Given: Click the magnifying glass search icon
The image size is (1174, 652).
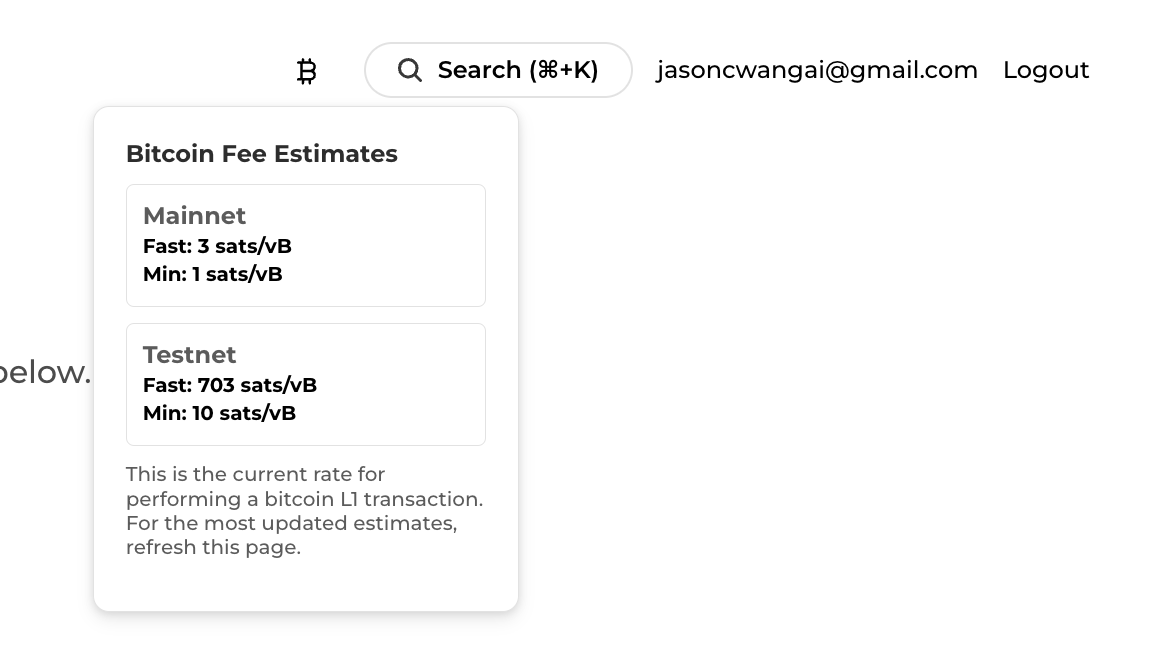Looking at the screenshot, I should coord(409,70).
